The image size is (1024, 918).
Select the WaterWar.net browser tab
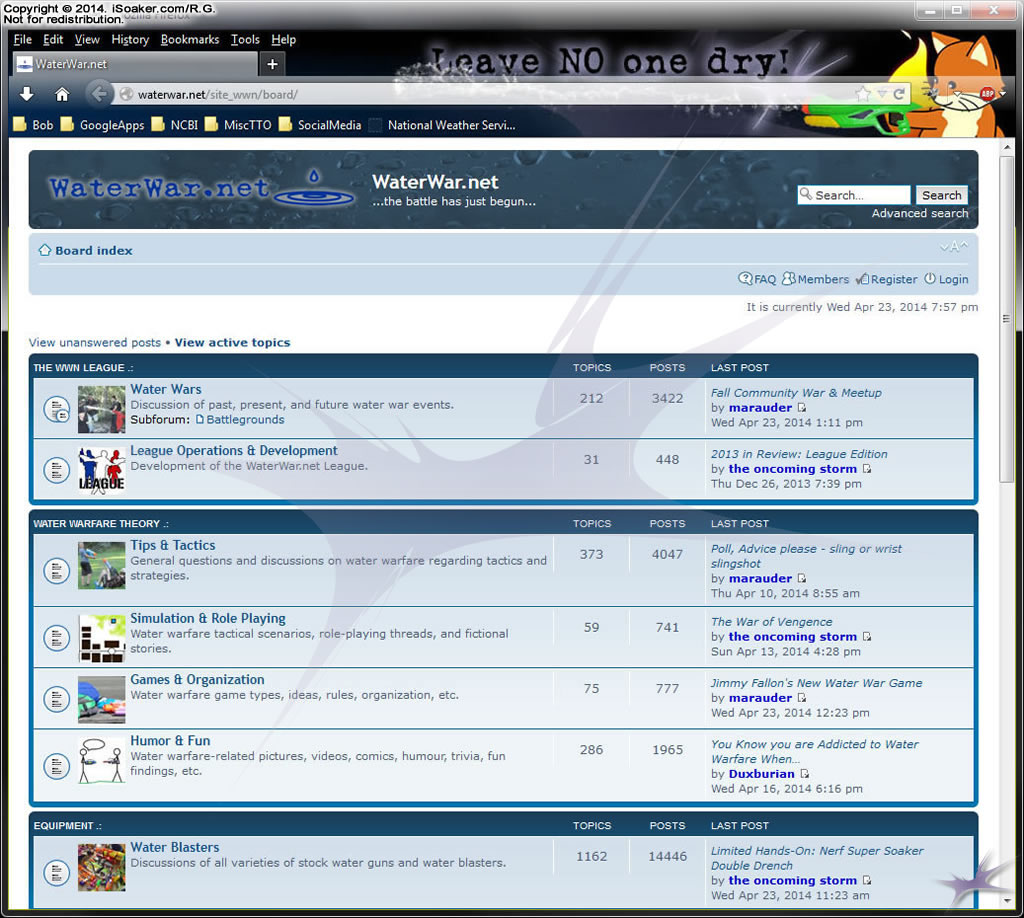coord(135,64)
